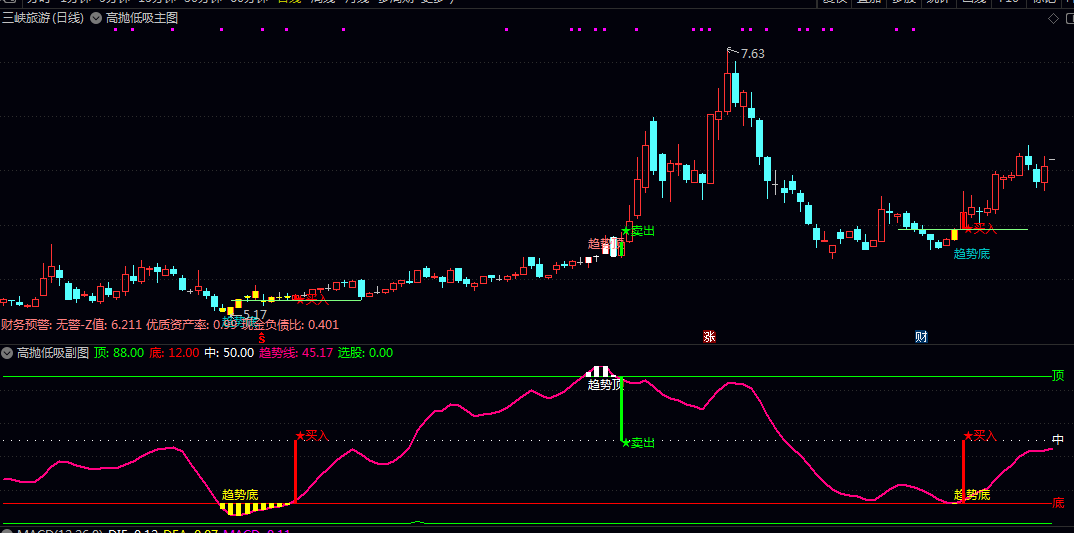This screenshot has width=1074, height=533.
Task: Click the yellow striped 趋势底 bars in sub-chart
Action: click(x=255, y=508)
